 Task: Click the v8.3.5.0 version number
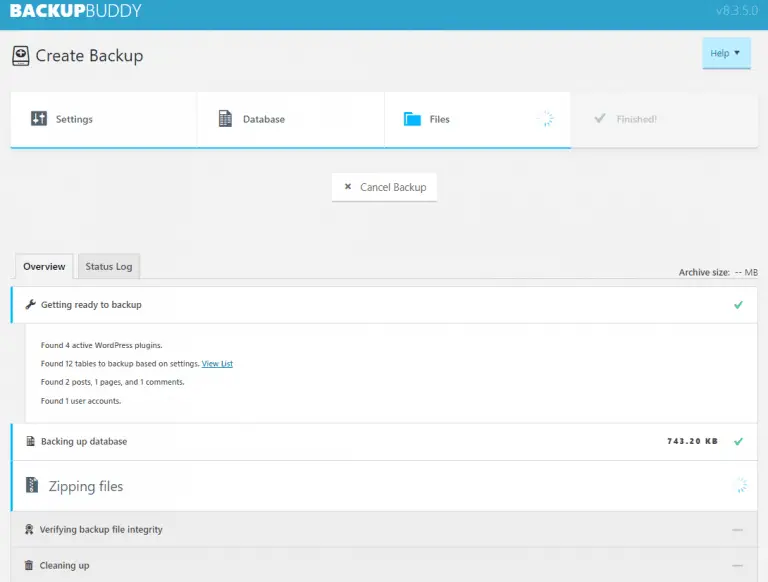click(737, 11)
